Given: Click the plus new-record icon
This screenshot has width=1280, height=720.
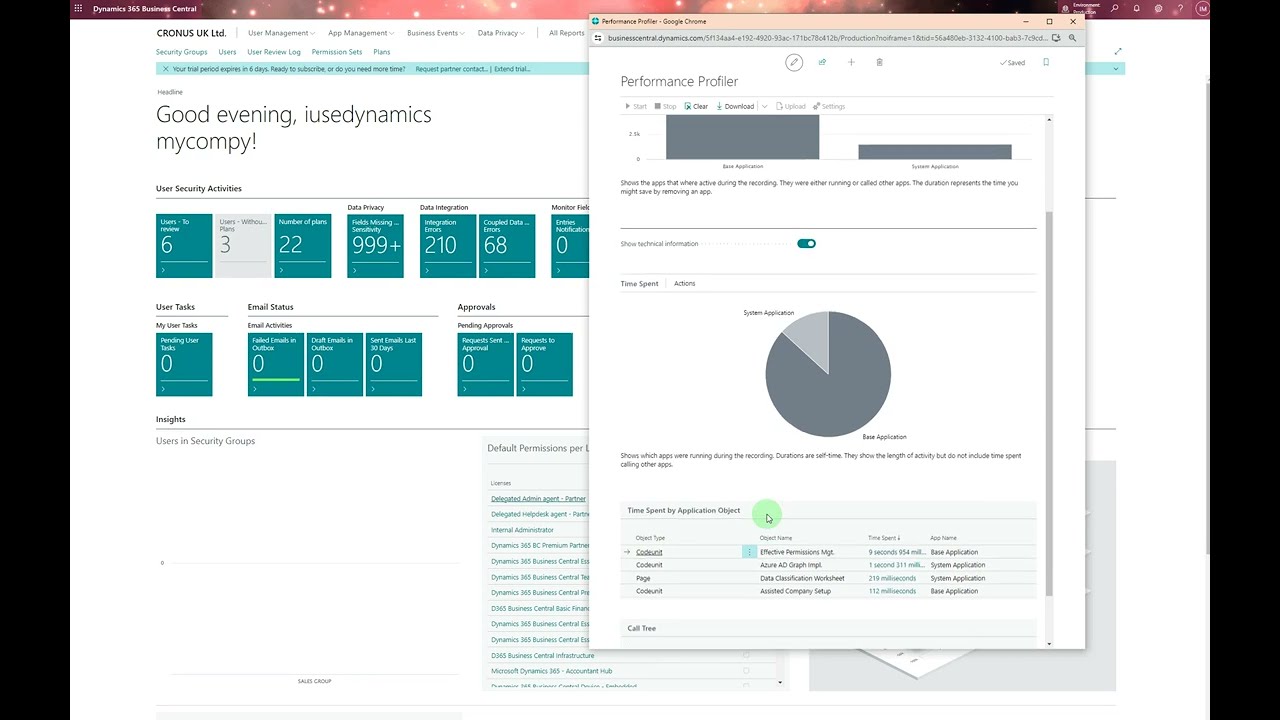Looking at the screenshot, I should click(x=851, y=62).
